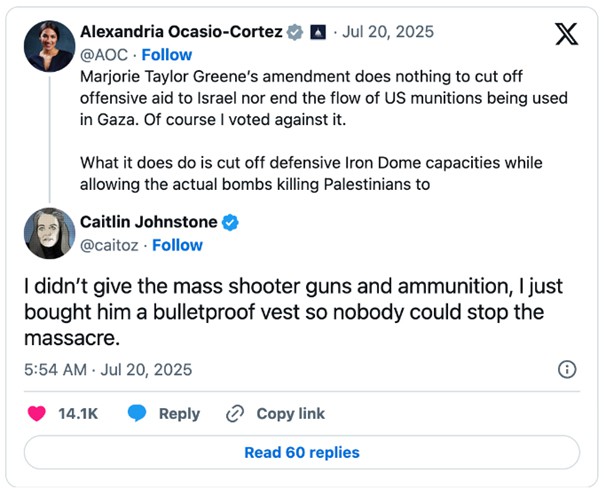The width and height of the screenshot is (606, 496).
Task: Open the tweet info circle icon
Action: tap(567, 370)
